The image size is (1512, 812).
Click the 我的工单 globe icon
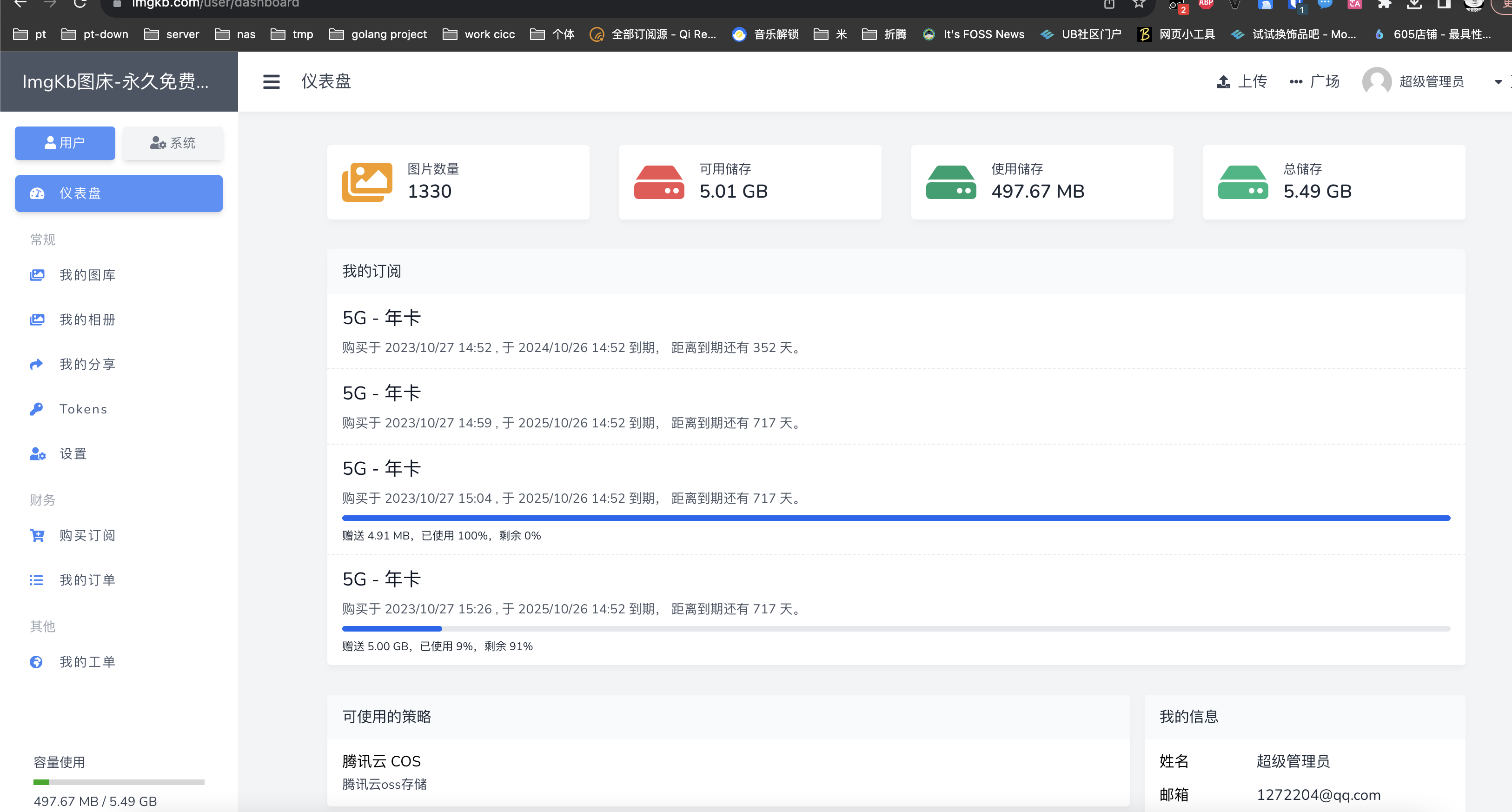pos(36,662)
